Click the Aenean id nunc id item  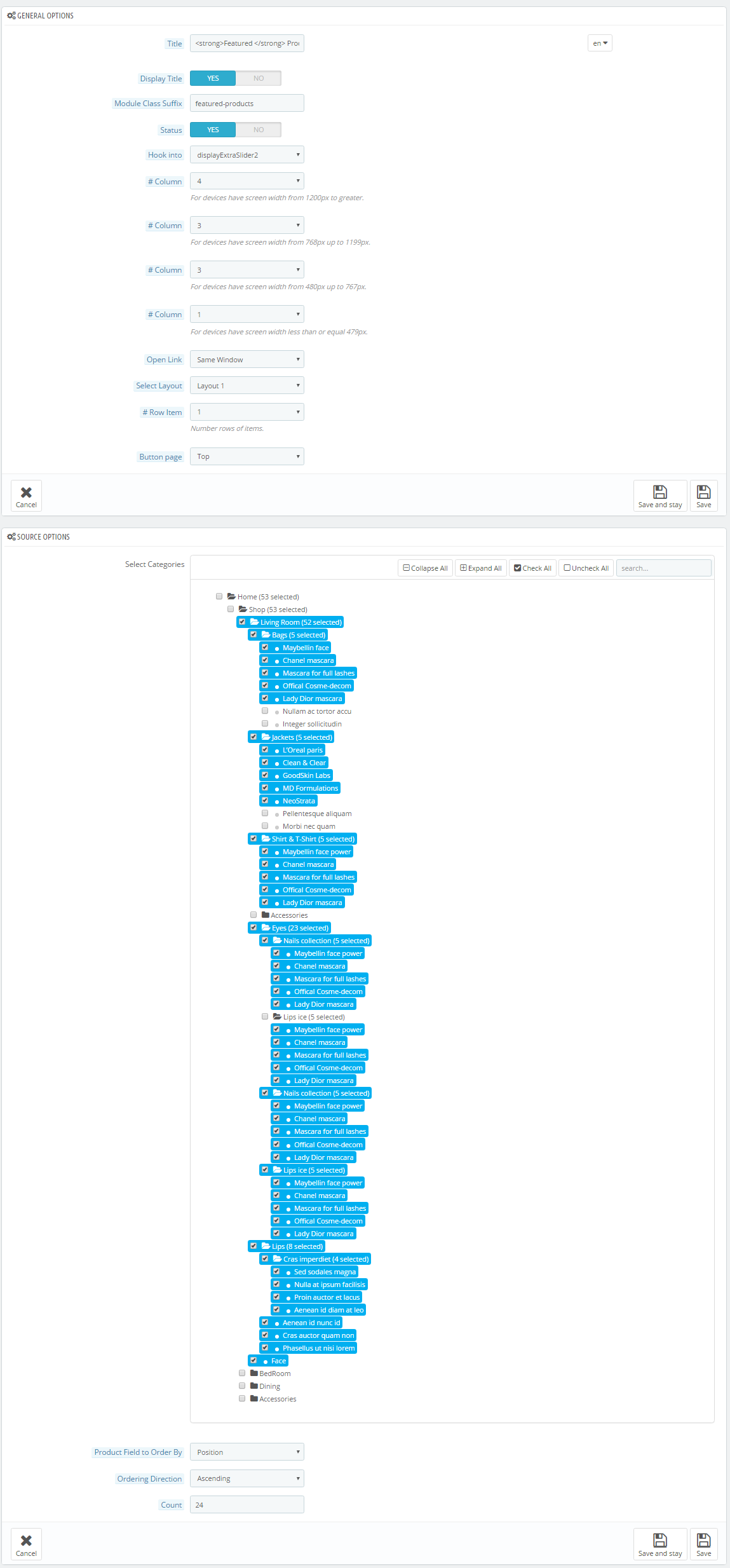311,1322
